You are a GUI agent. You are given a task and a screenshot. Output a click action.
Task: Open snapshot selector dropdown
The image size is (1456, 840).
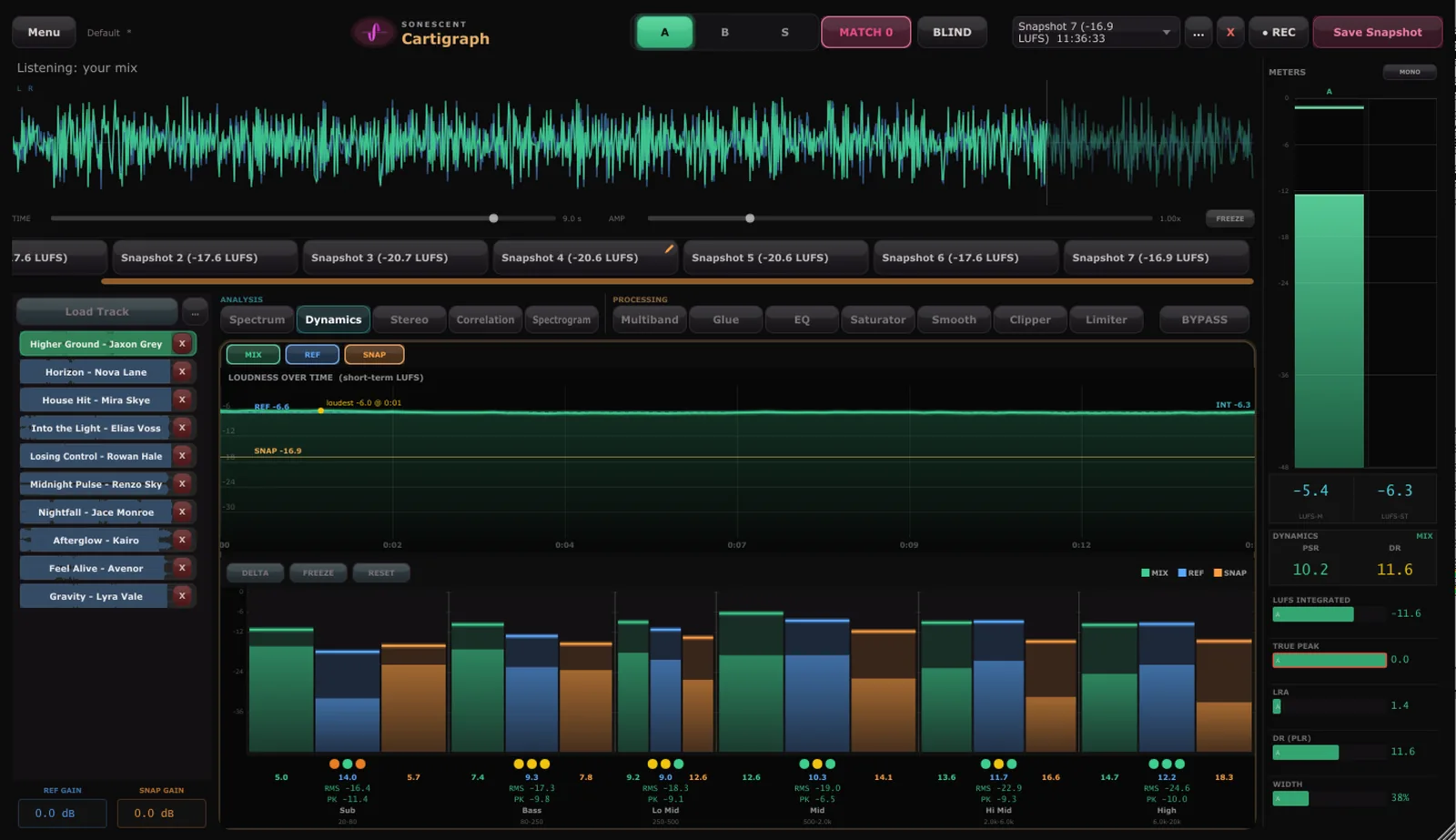click(1096, 32)
